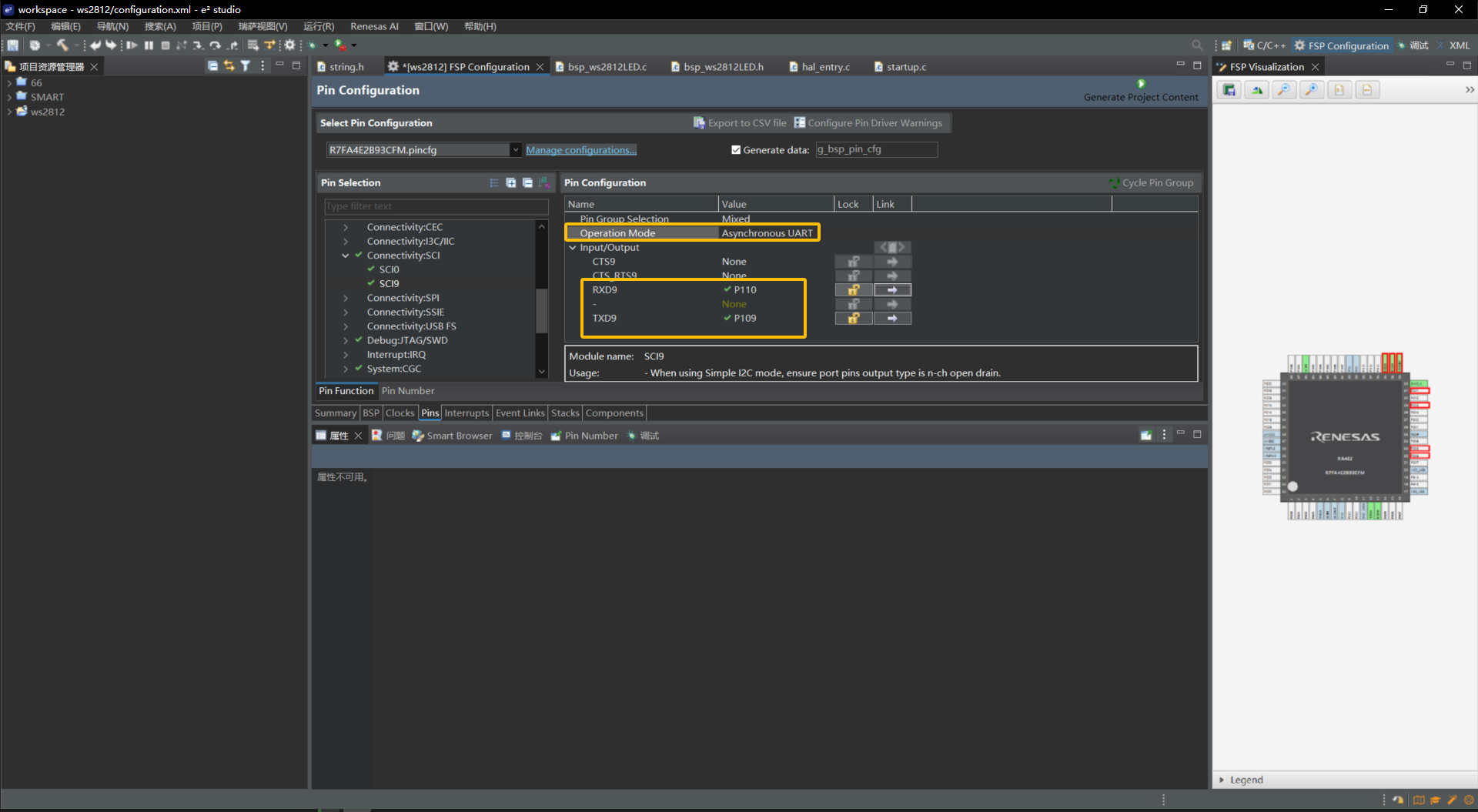Click Collapse All icon in Pin Selection
The width and height of the screenshot is (1478, 812).
pos(527,182)
